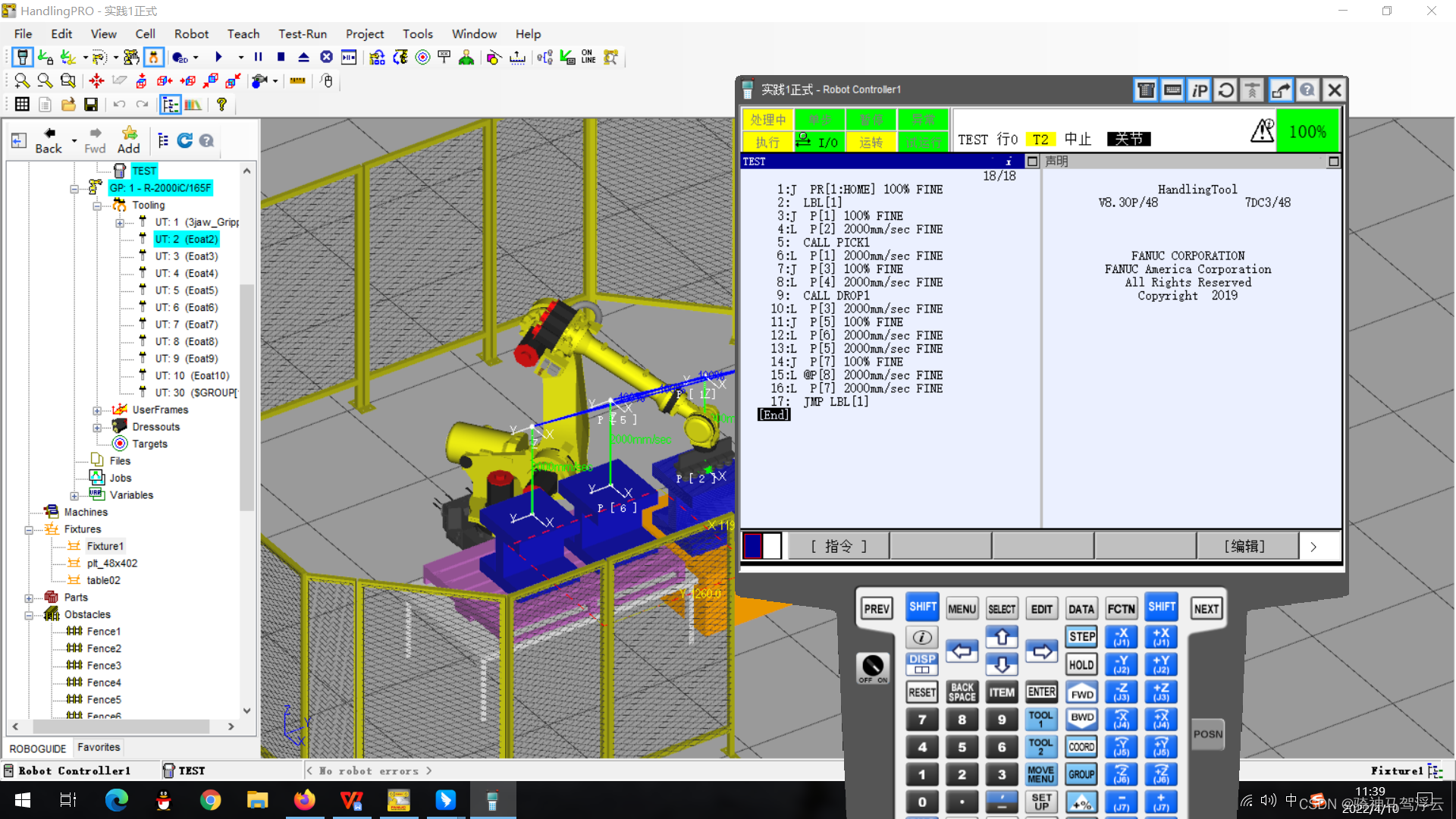Click the Windows Start button
The height and width of the screenshot is (819, 1456).
click(x=23, y=800)
